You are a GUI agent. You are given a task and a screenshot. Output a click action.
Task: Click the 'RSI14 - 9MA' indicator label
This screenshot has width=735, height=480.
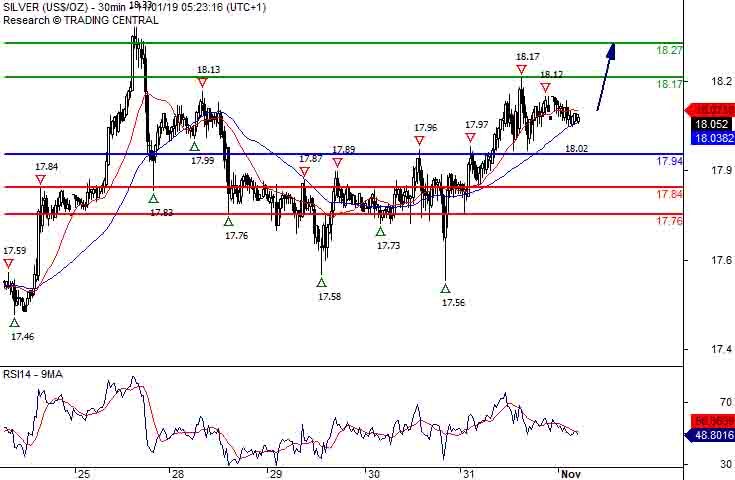33,374
